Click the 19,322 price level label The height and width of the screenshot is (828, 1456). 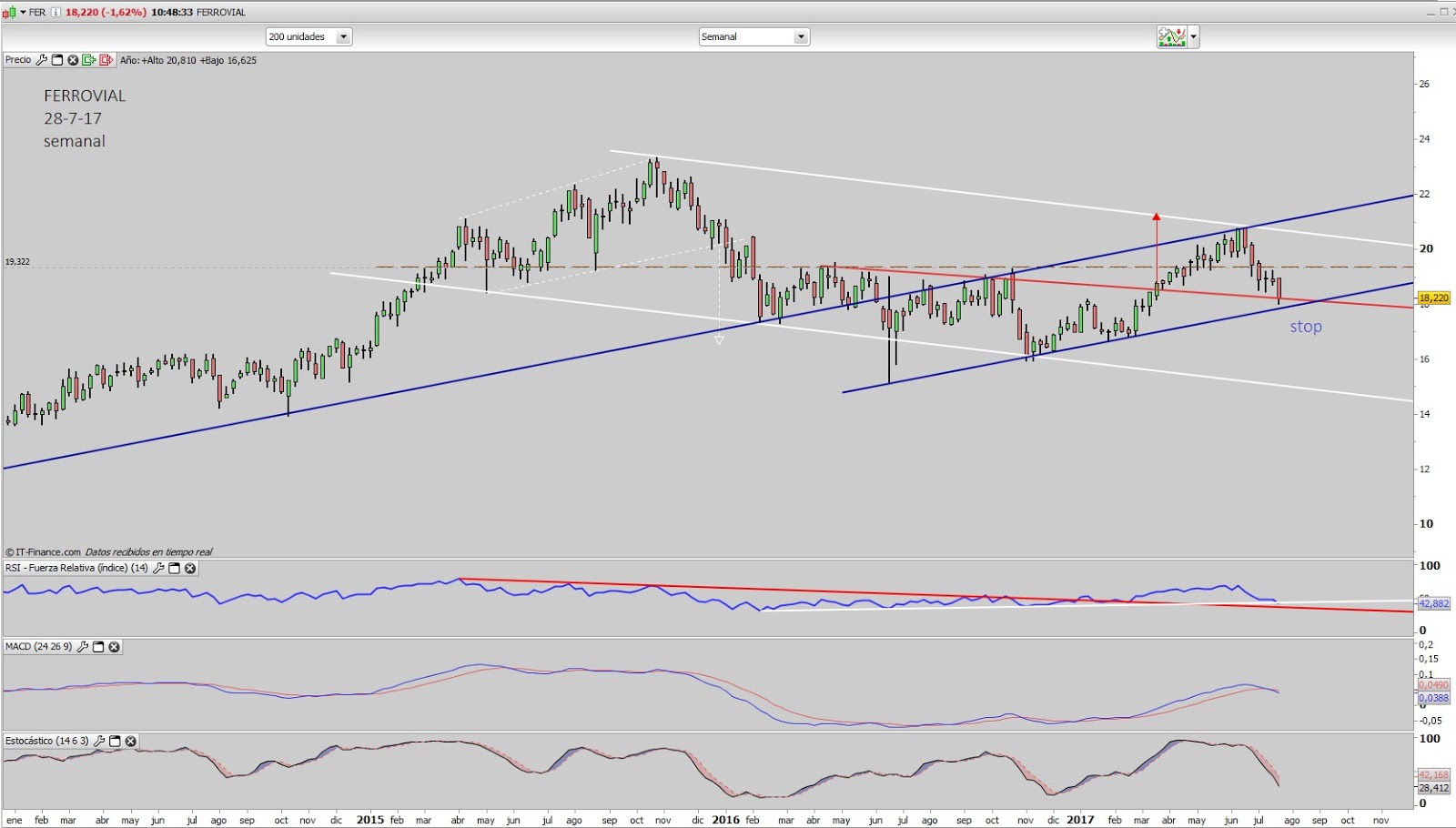(17, 262)
